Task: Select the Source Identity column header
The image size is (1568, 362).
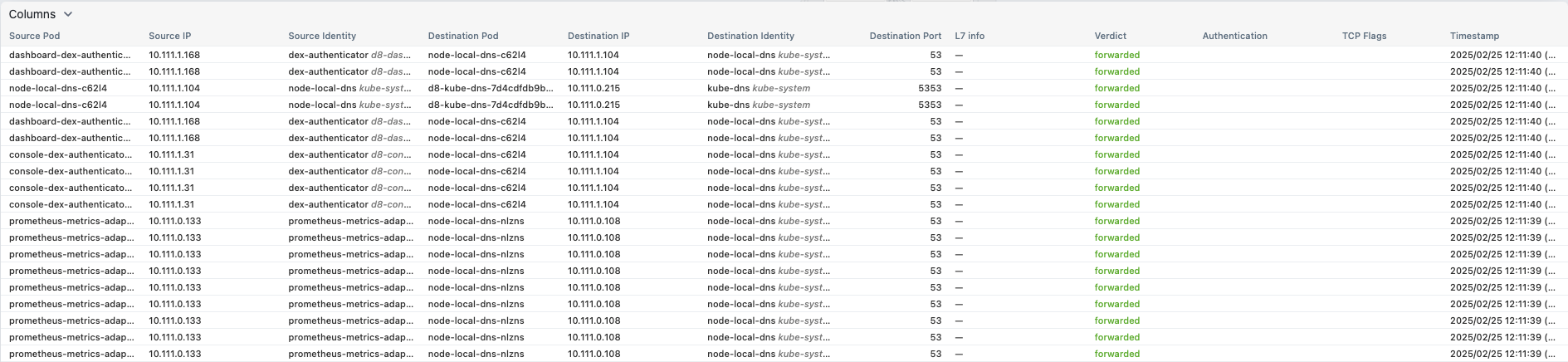Action: (x=322, y=36)
